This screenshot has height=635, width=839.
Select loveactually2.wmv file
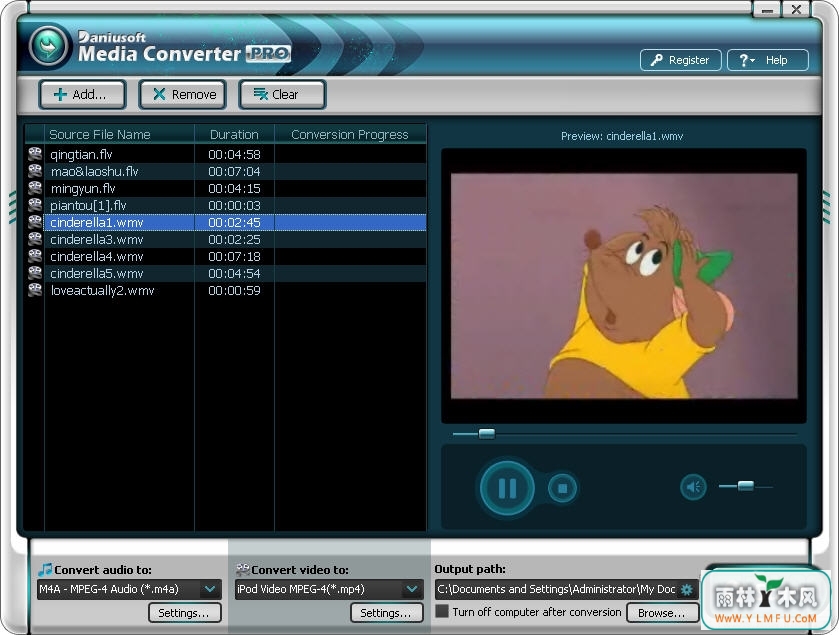[102, 290]
